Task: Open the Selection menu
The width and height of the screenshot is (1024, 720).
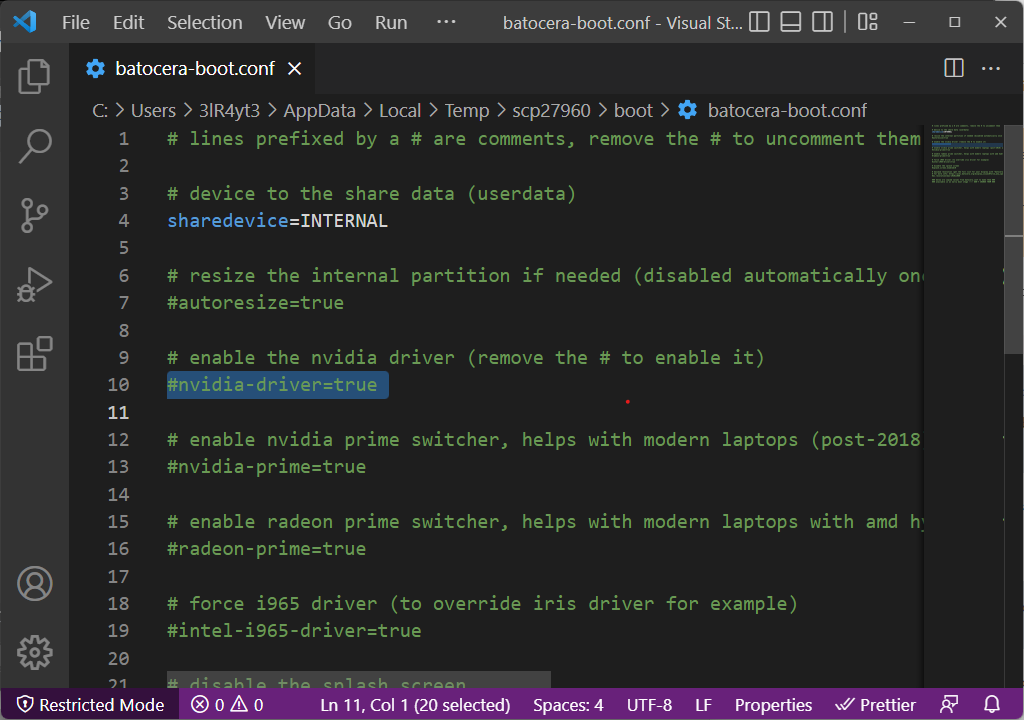Action: click(204, 23)
